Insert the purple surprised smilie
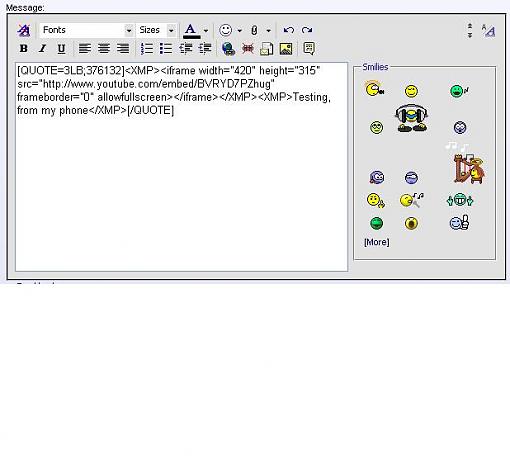The image size is (510, 464). click(460, 127)
